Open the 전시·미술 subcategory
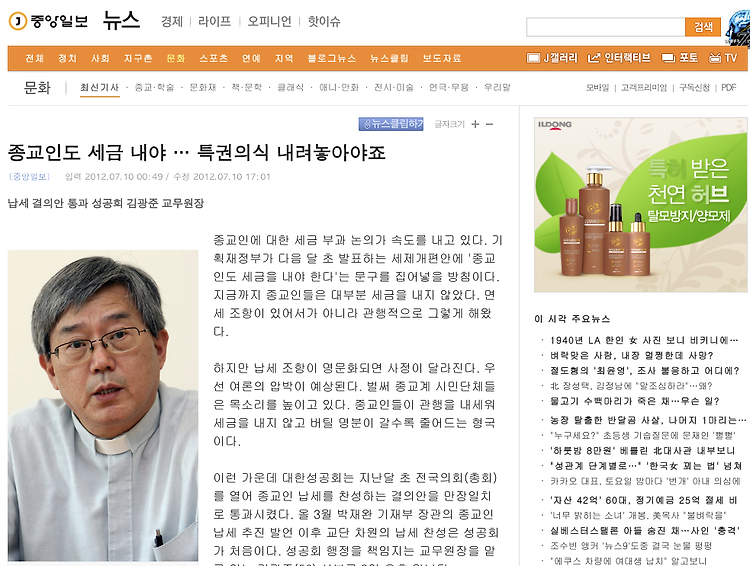Screen dimensions: 750x566 pyautogui.click(x=394, y=88)
